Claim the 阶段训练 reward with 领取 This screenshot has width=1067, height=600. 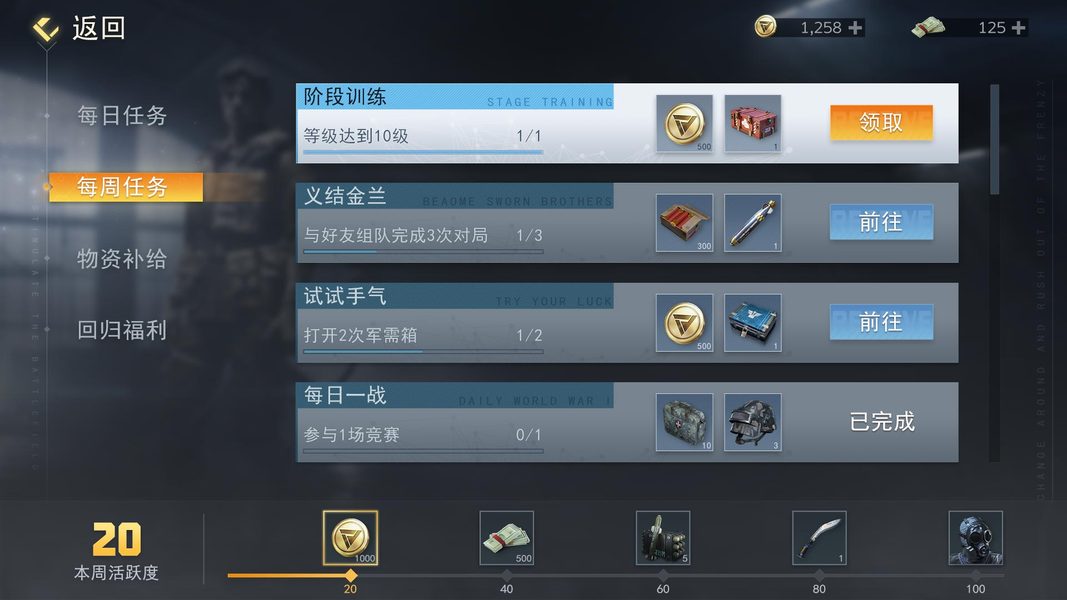881,123
